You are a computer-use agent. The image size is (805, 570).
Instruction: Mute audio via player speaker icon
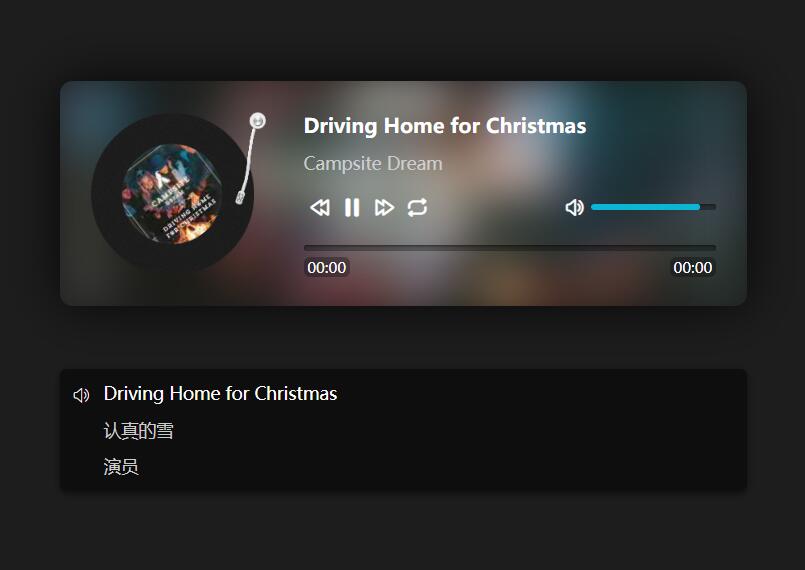[x=574, y=207]
